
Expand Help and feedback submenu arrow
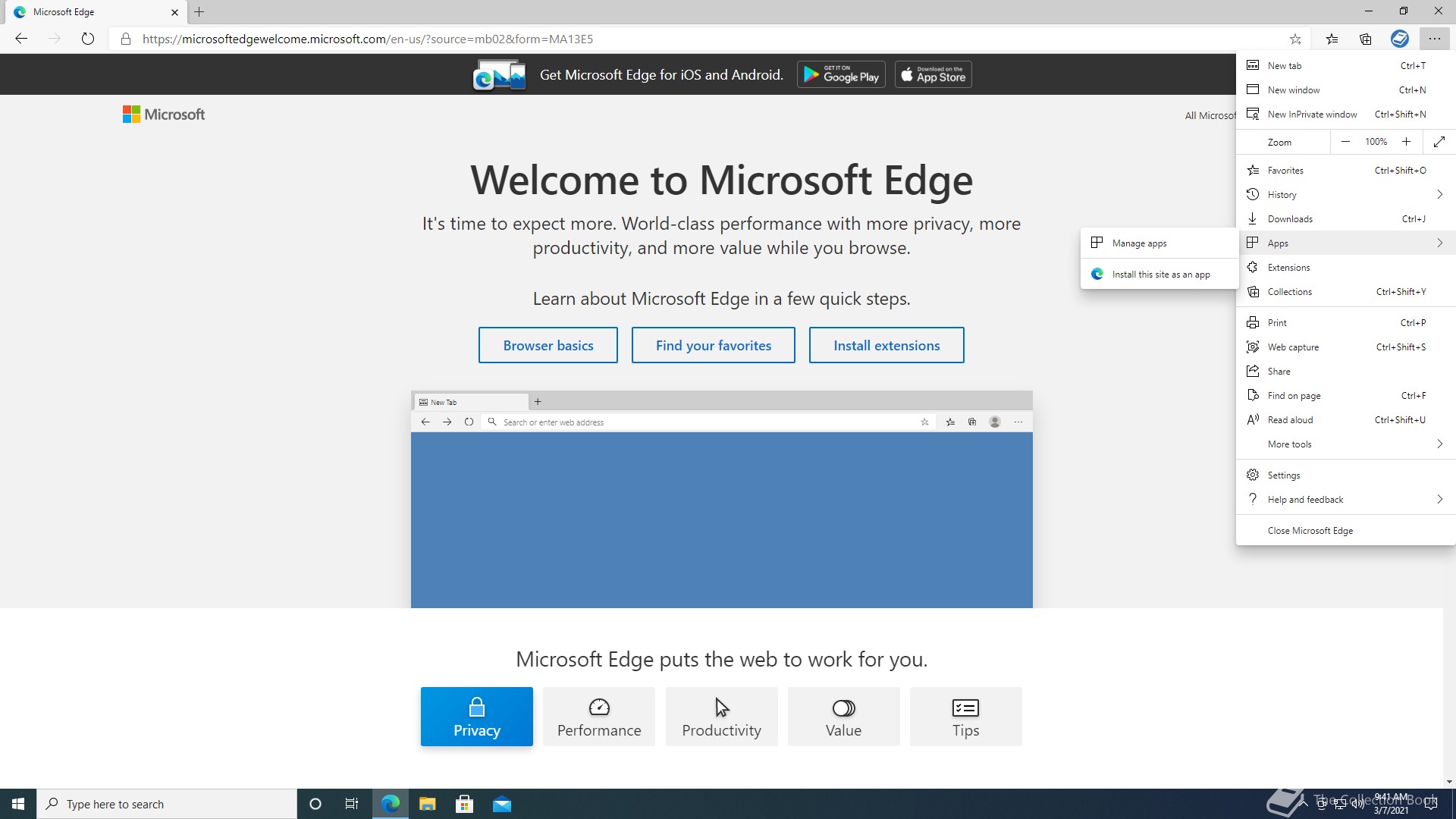1439,500
